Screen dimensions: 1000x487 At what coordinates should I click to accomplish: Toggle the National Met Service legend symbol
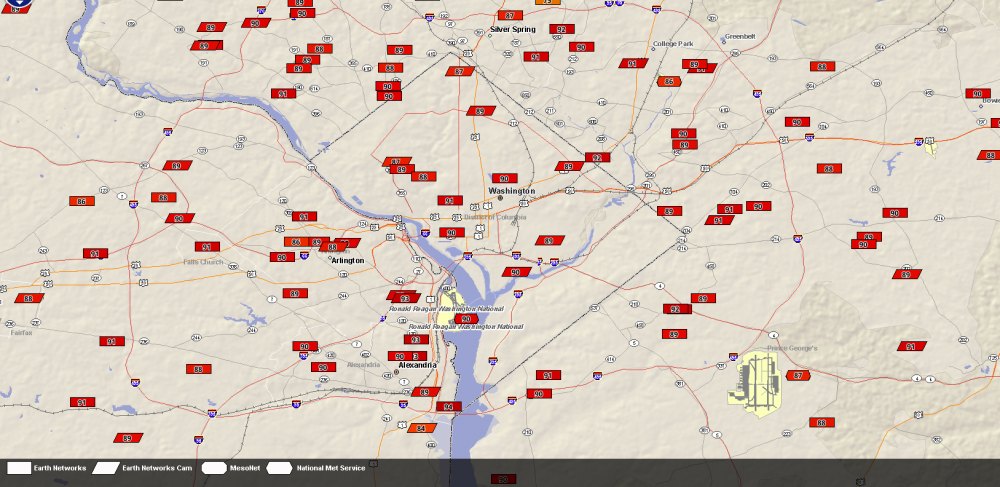(x=279, y=467)
